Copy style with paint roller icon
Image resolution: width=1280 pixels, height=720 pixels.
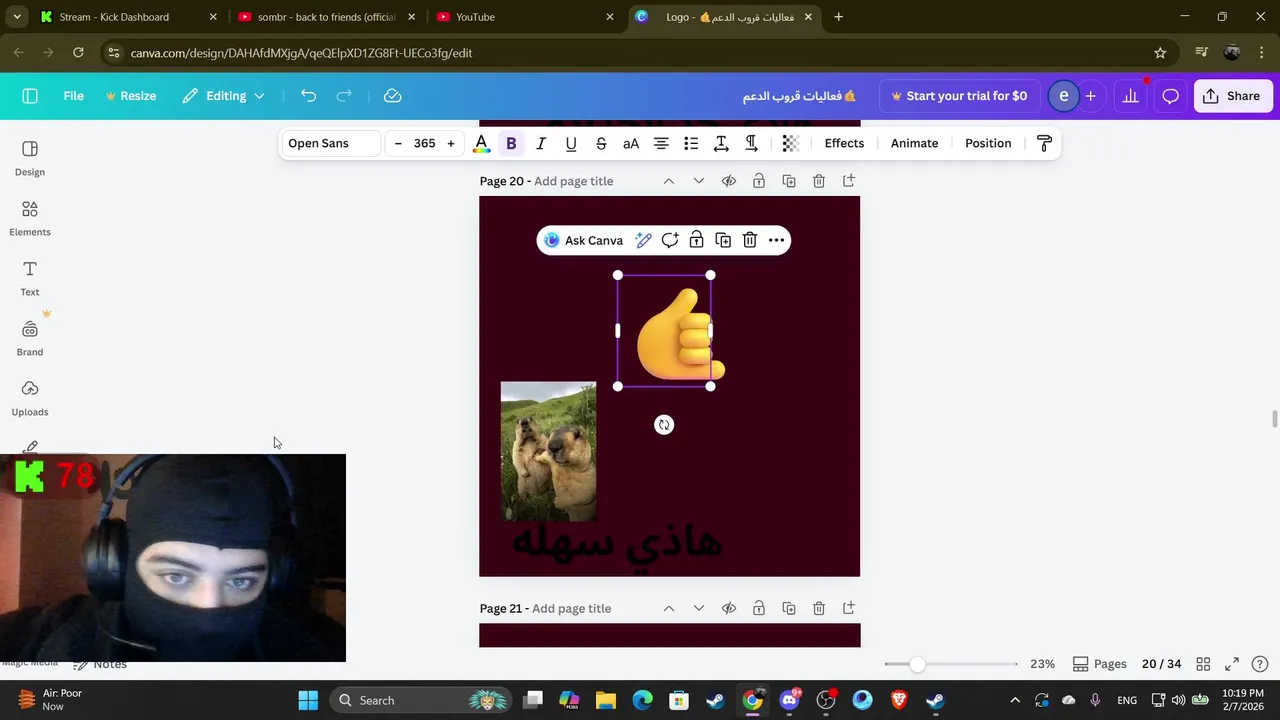point(1045,143)
